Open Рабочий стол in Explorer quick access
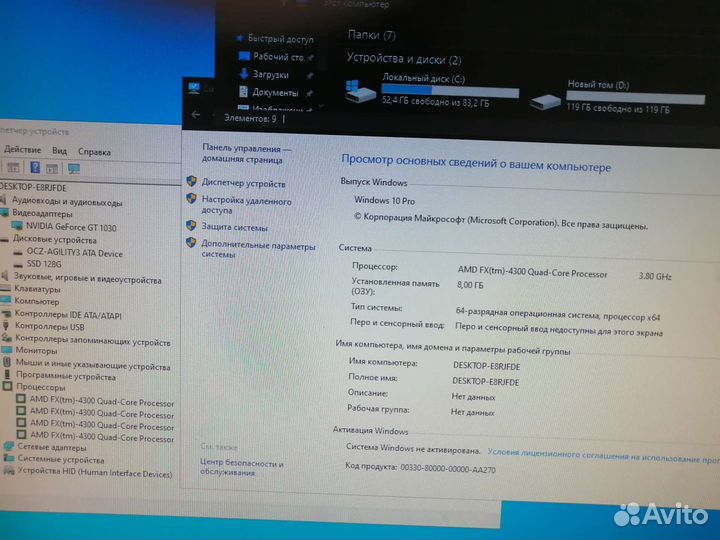Screen dimensions: 720x540 click(278, 57)
